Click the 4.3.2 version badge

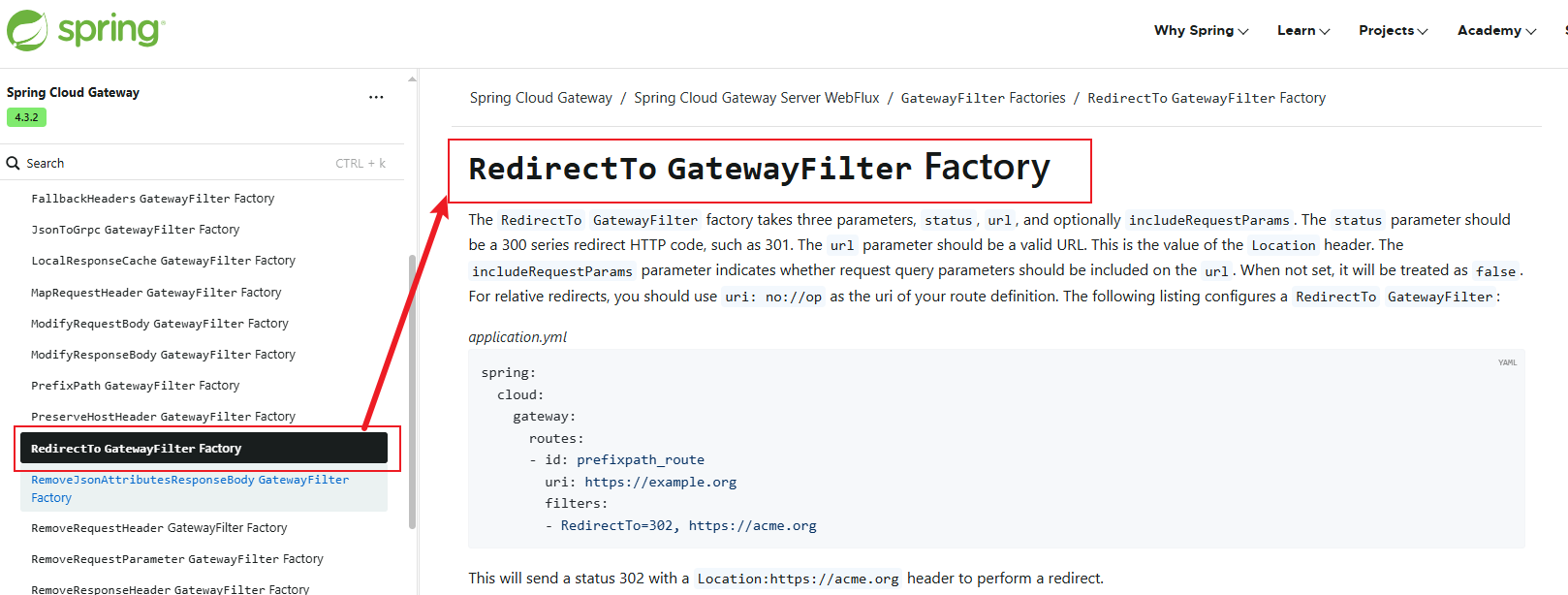click(x=26, y=117)
